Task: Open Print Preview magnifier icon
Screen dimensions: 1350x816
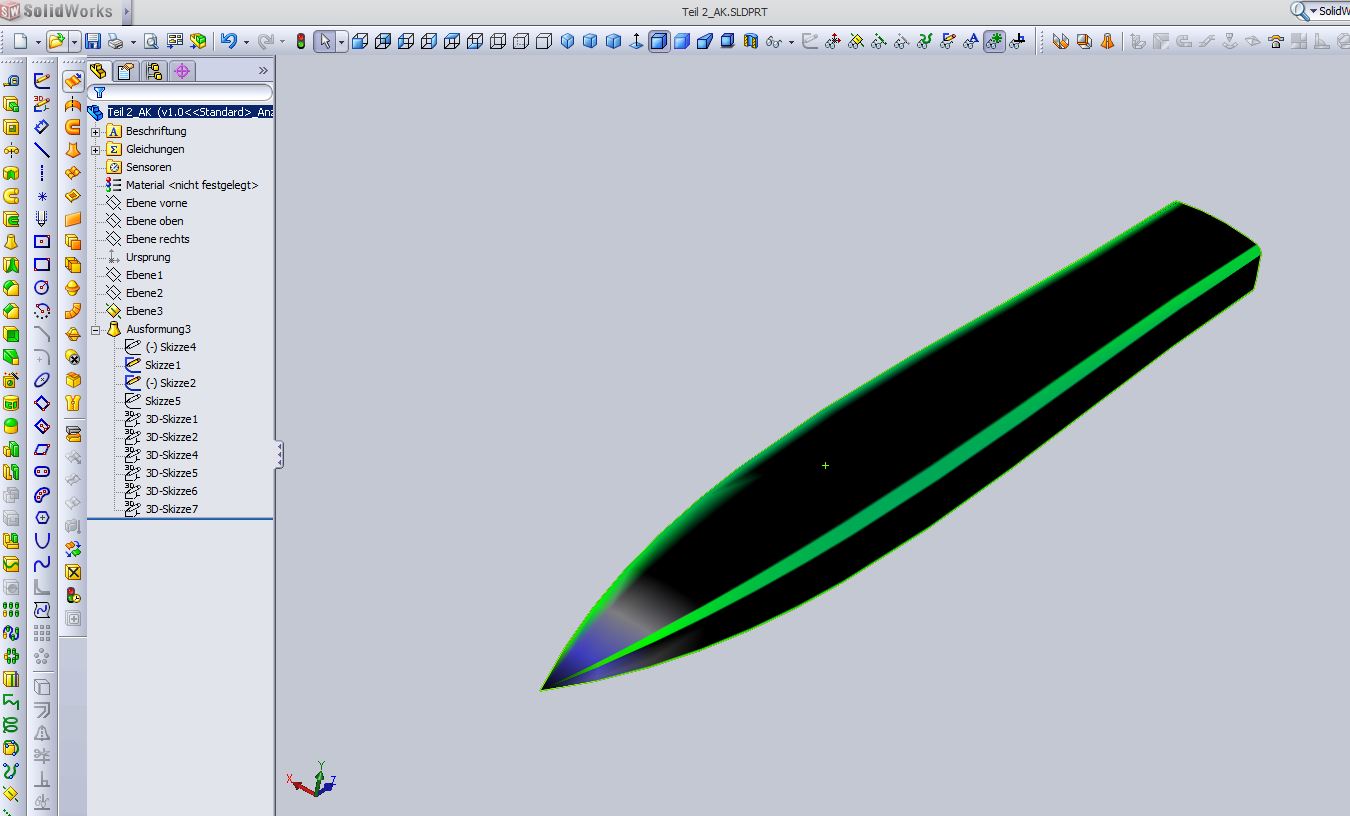Action: tap(150, 41)
